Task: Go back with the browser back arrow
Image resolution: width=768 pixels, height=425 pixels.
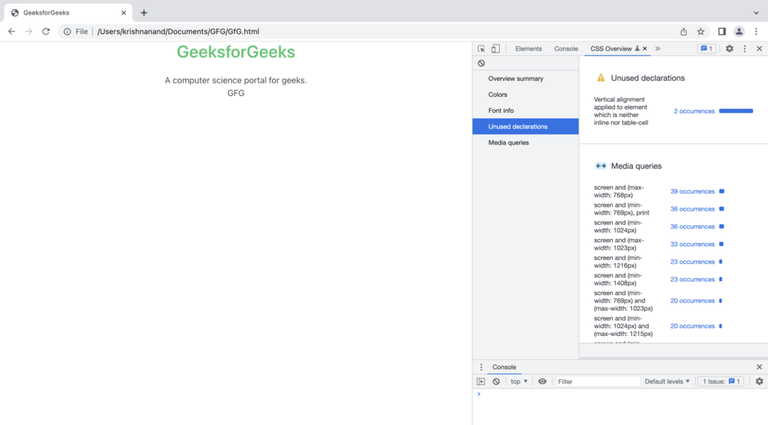Action: [x=12, y=31]
